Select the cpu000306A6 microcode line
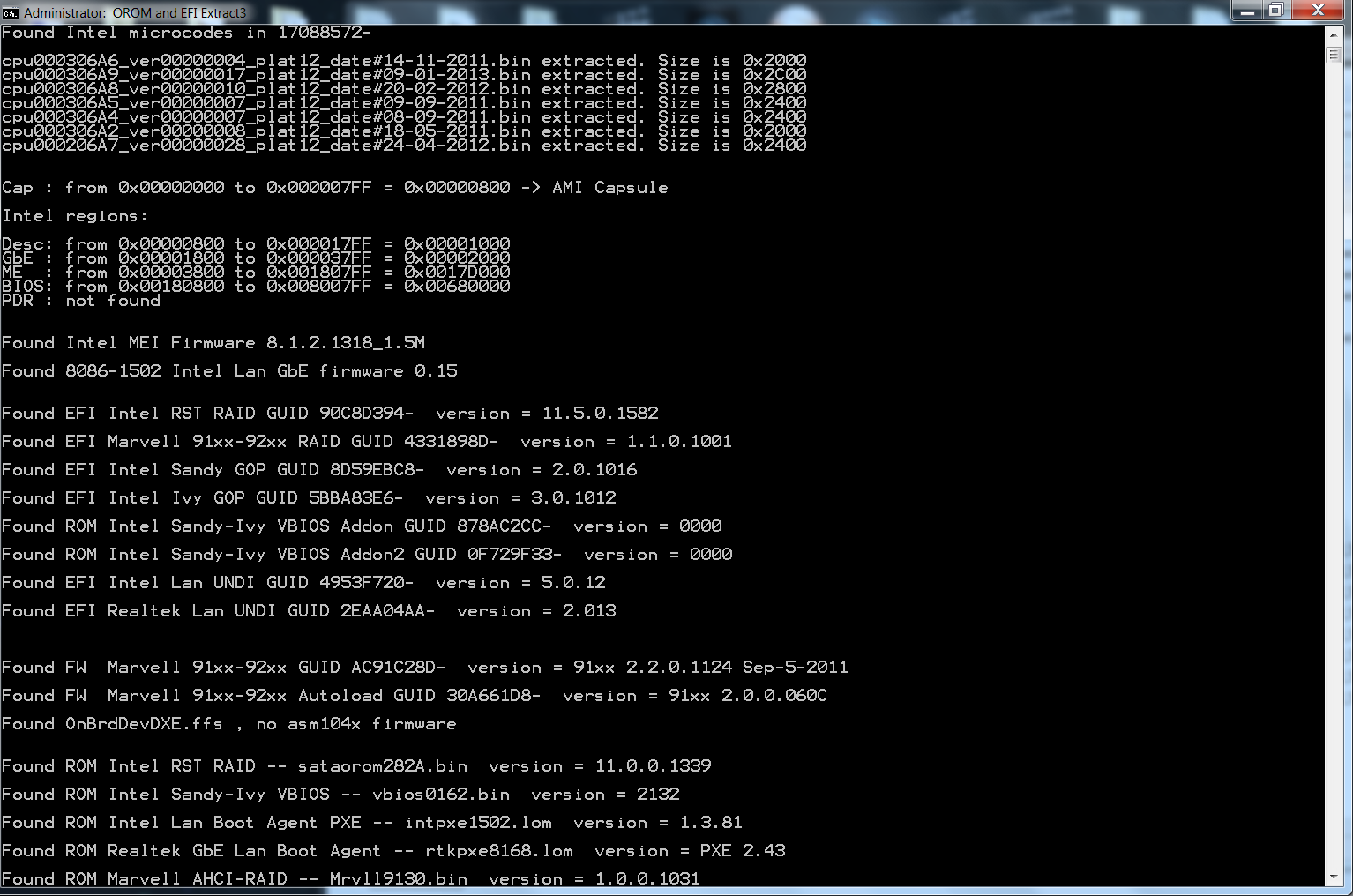The height and width of the screenshot is (896, 1353). coord(404,61)
